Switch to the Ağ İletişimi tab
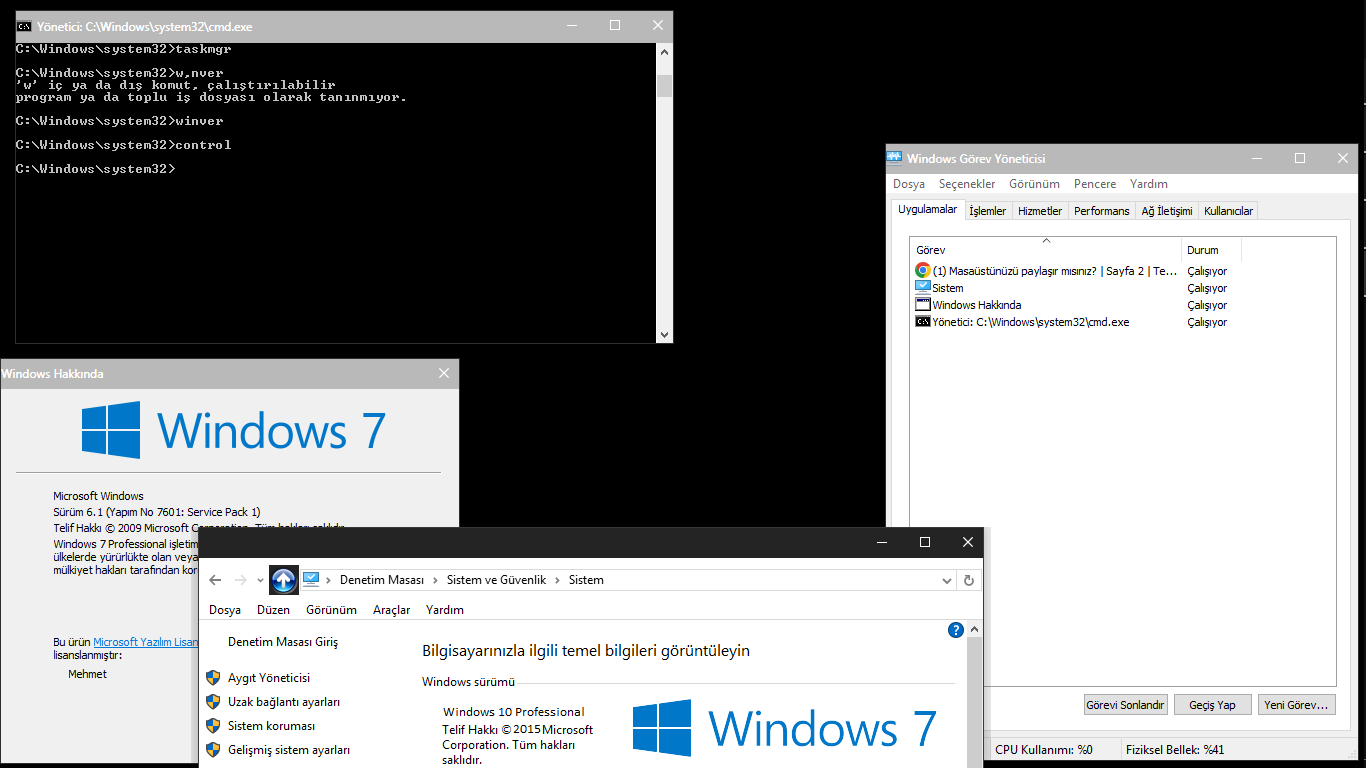The image size is (1366, 768). pyautogui.click(x=1167, y=211)
